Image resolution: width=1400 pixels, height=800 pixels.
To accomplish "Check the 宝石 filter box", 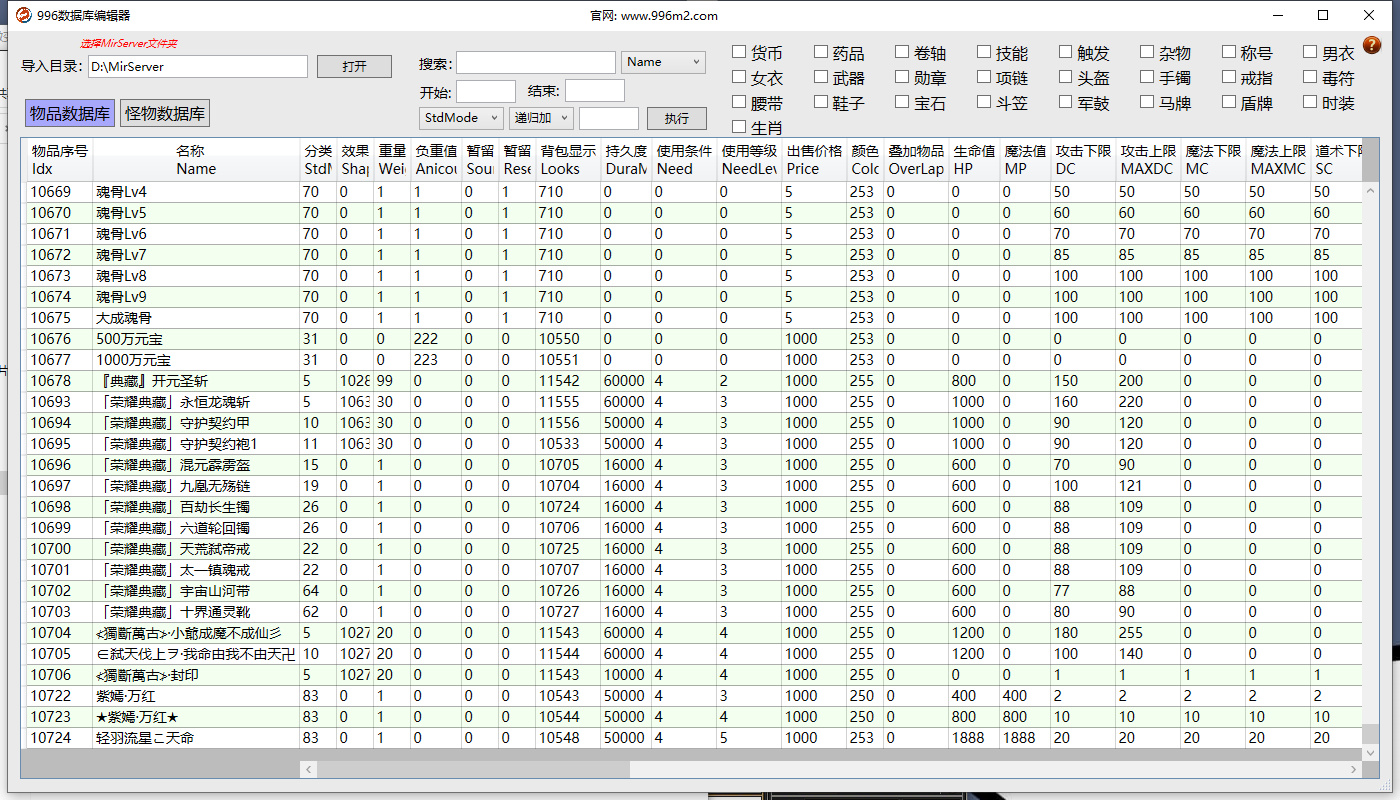I will tap(902, 102).
